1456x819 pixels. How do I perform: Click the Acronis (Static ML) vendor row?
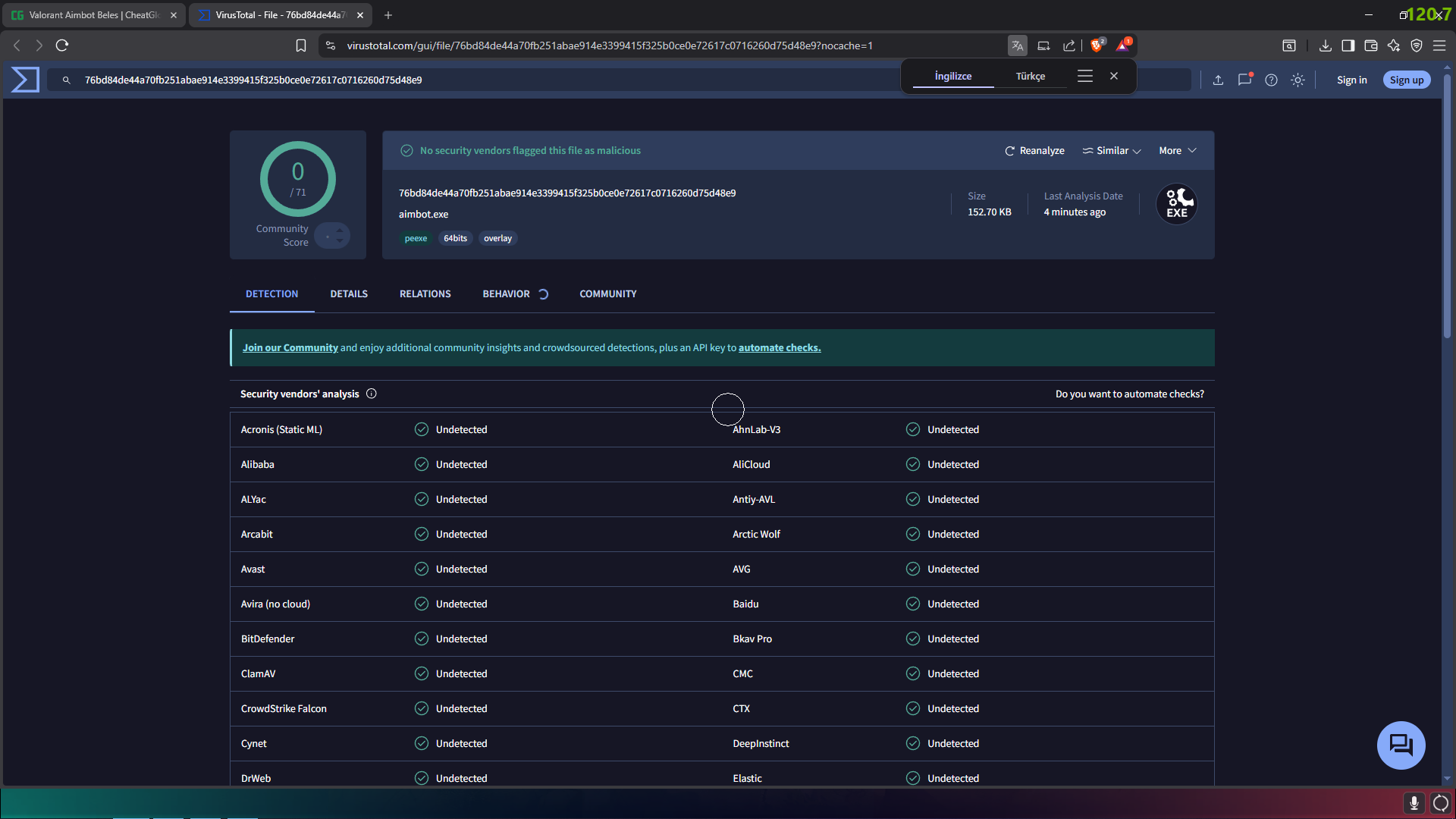tap(475, 429)
